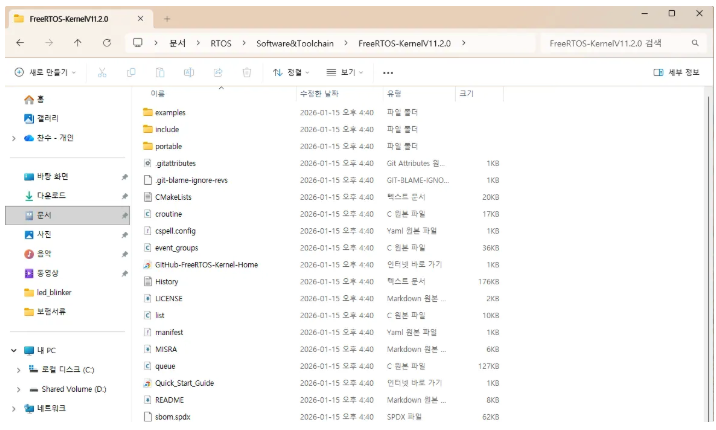Open 동영상 in the navigation pane
The height and width of the screenshot is (430, 716).
(x=68, y=273)
